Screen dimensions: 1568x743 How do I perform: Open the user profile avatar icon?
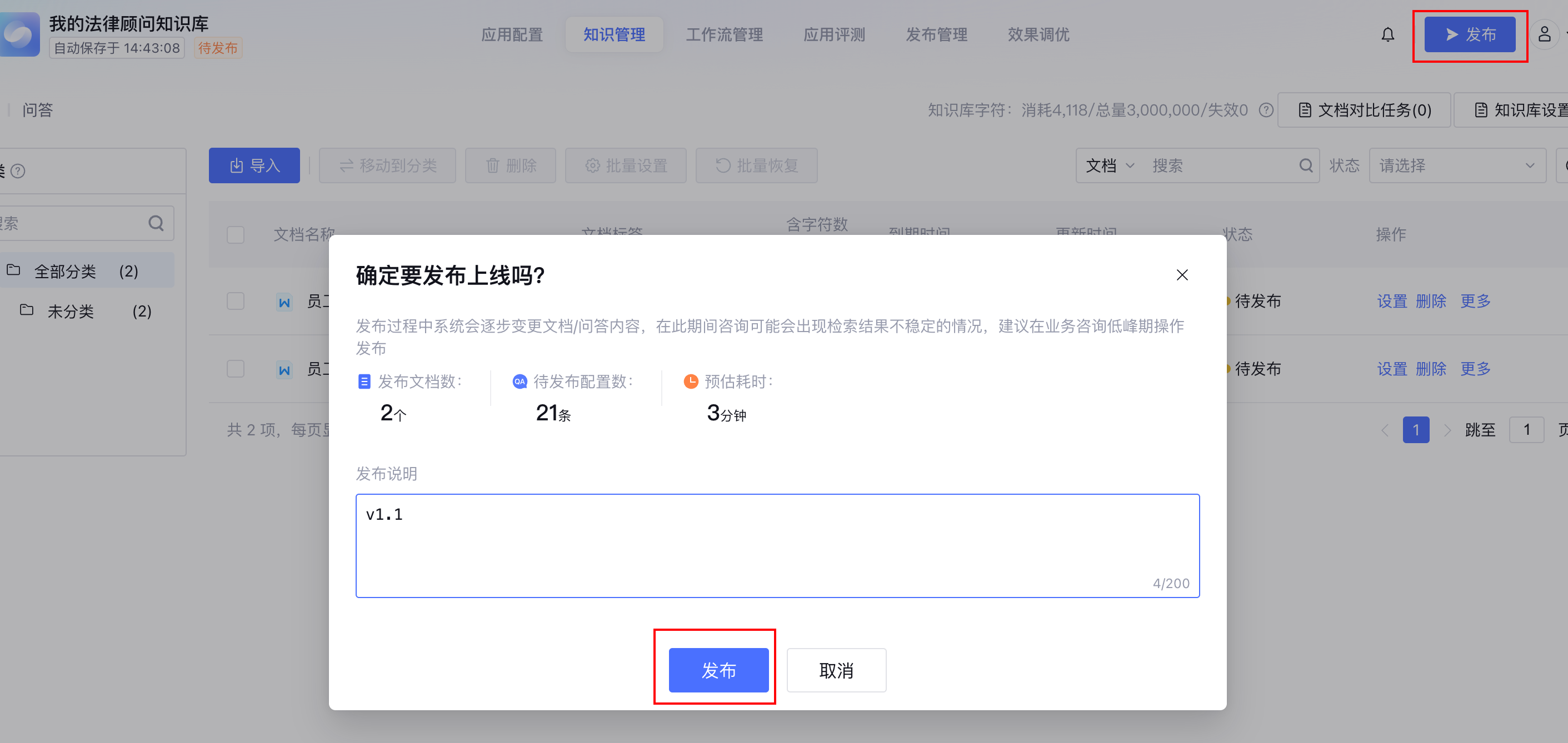click(x=1544, y=34)
